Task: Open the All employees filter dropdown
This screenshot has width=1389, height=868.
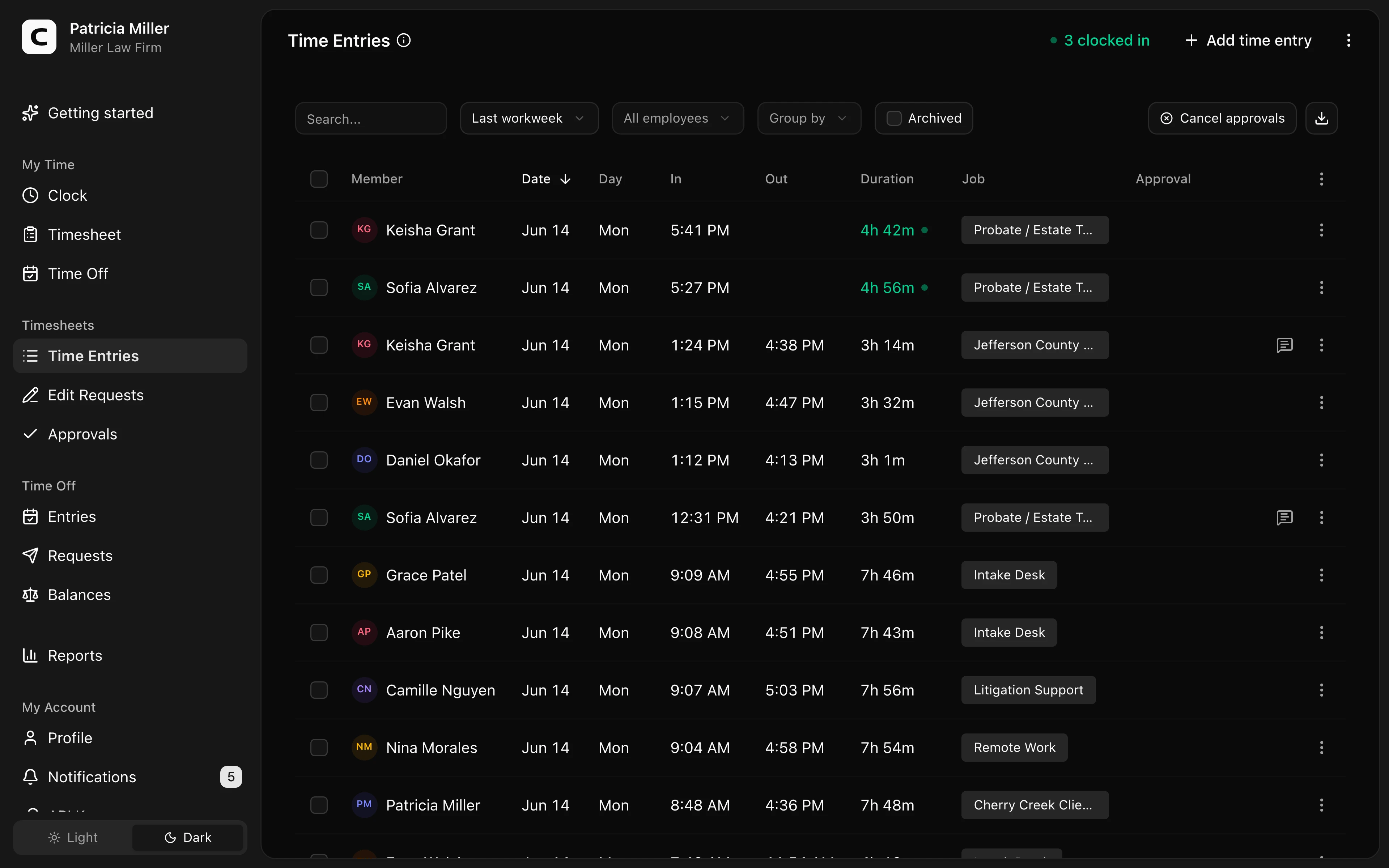Action: (677, 118)
